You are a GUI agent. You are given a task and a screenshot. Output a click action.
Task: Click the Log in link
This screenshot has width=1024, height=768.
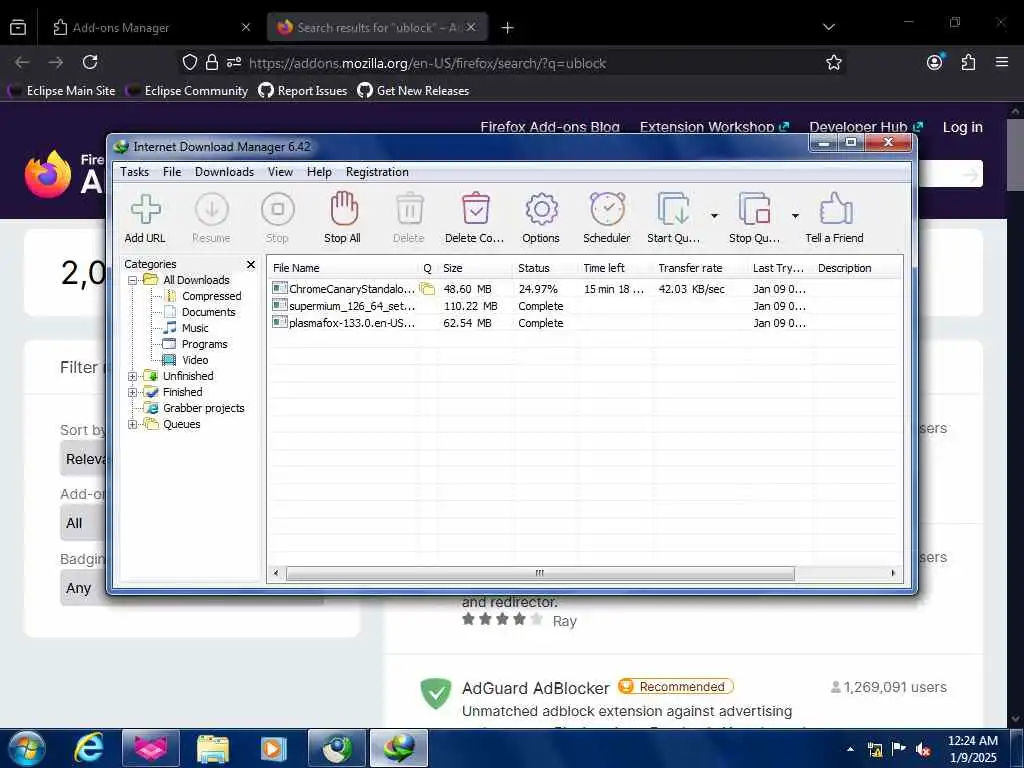(x=963, y=127)
